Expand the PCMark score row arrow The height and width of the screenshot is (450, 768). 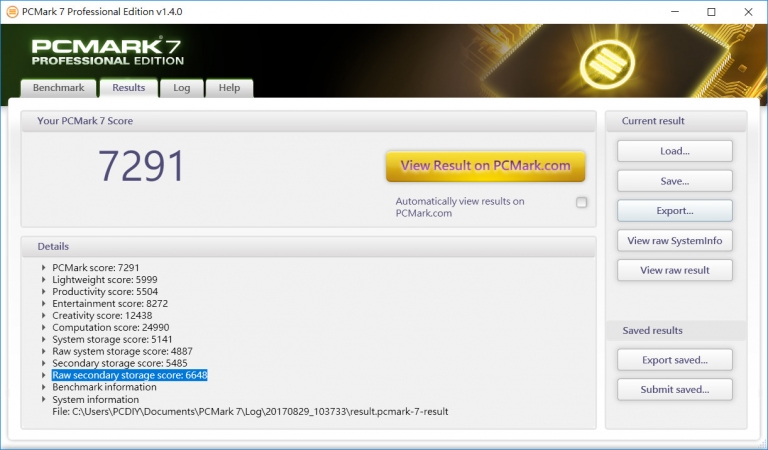pos(44,268)
